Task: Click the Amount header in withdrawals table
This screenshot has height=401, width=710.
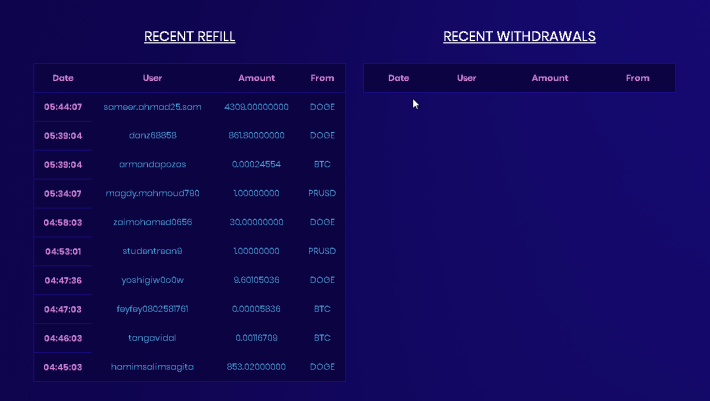Action: pos(550,78)
